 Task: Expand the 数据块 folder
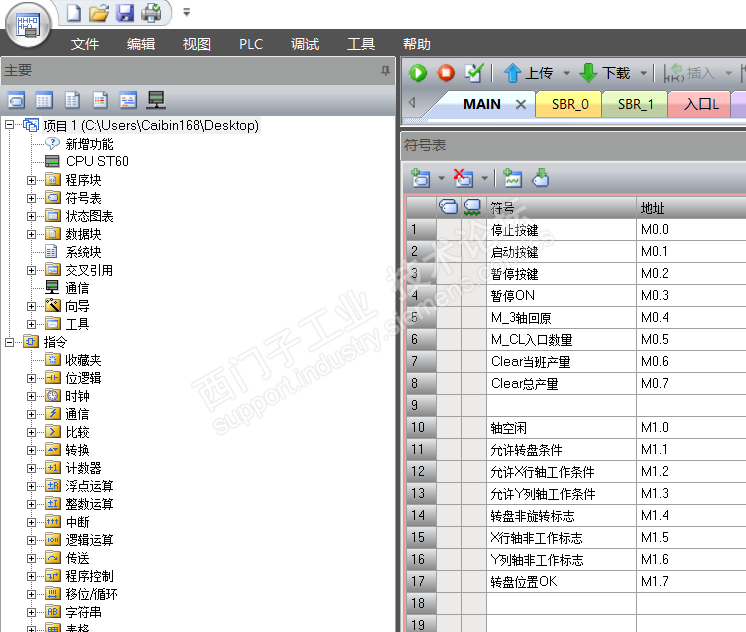coord(31,235)
